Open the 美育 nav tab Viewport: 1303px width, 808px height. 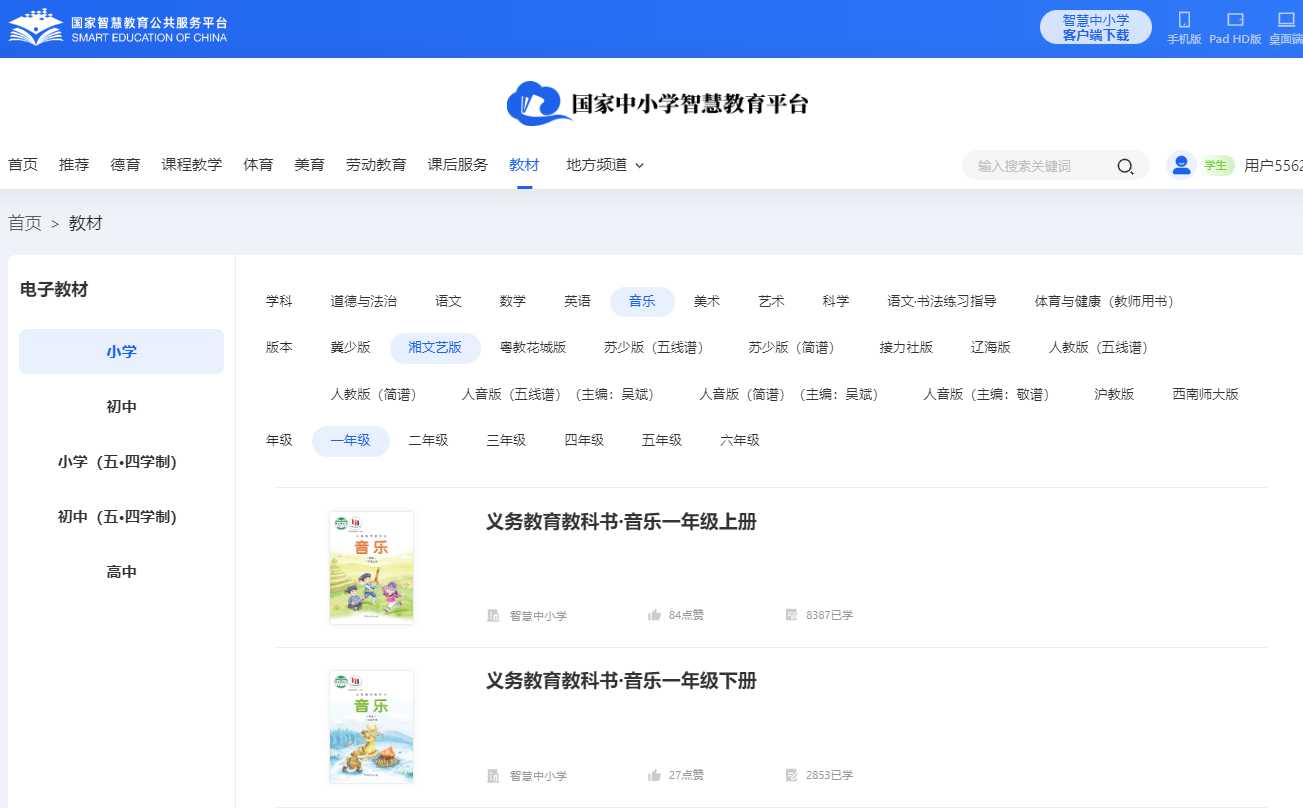coord(309,165)
